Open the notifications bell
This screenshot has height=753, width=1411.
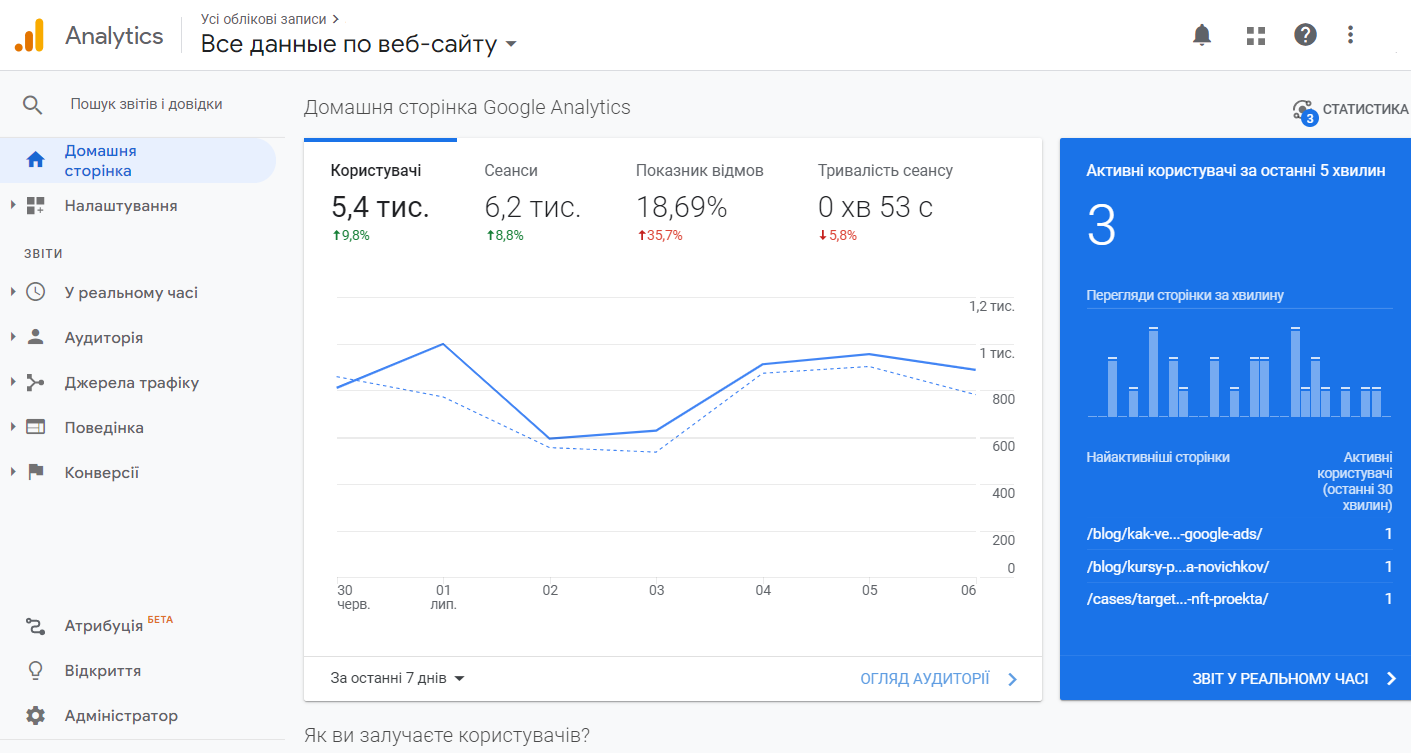coord(1202,34)
